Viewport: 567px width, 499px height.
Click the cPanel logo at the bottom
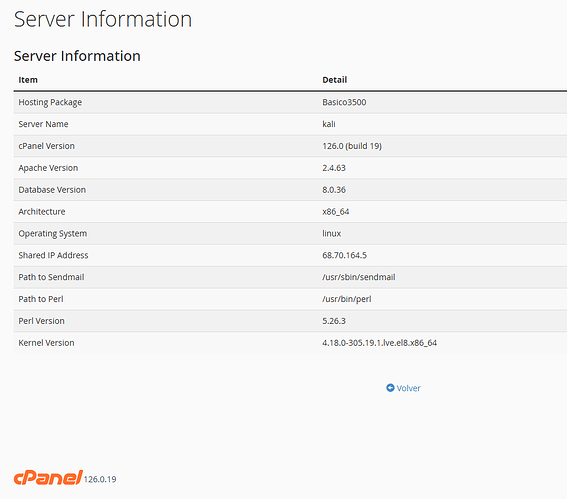[x=48, y=478]
